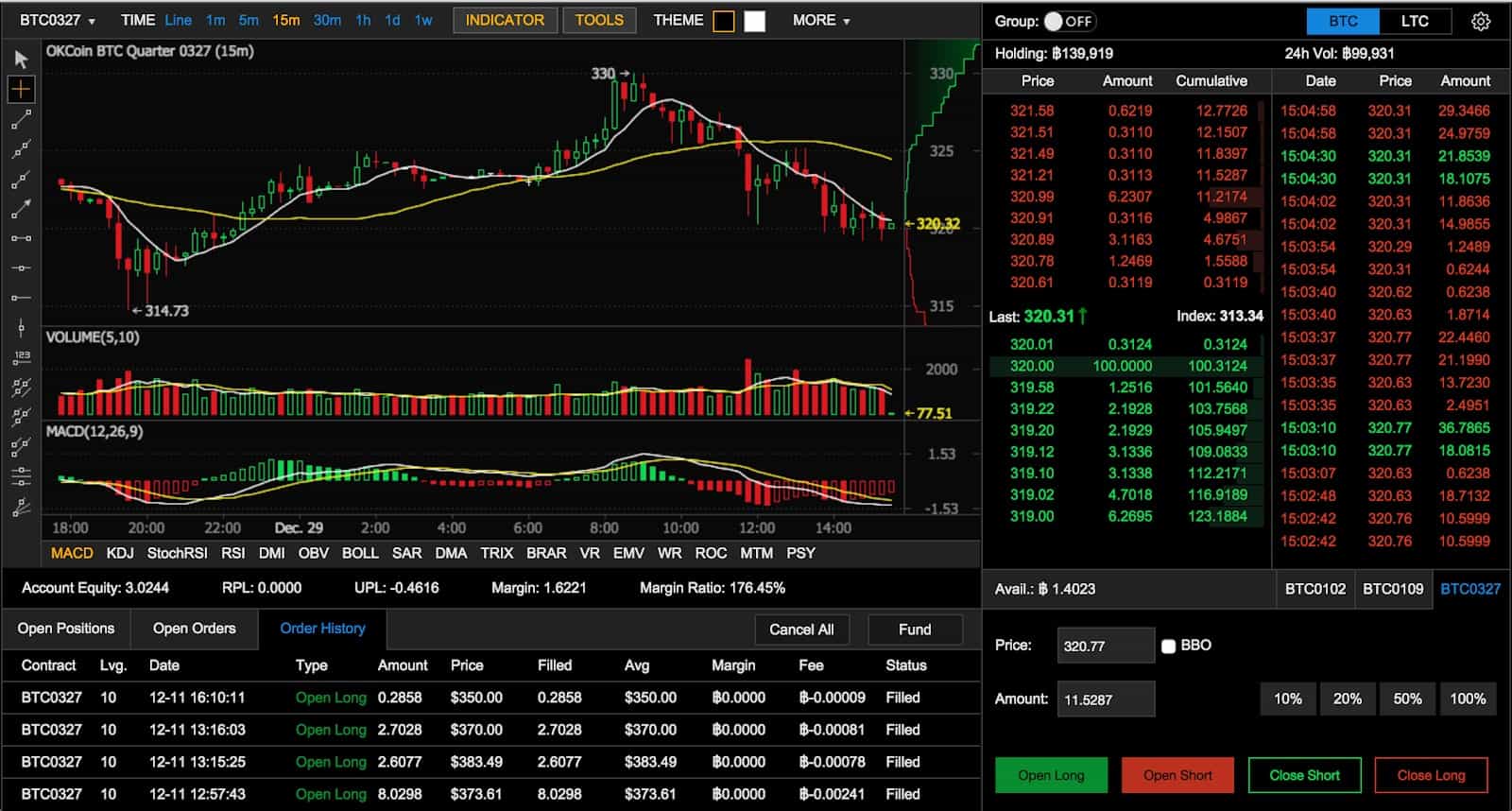1512x811 pixels.
Task: Set chart interval to 1w
Action: [x=423, y=20]
